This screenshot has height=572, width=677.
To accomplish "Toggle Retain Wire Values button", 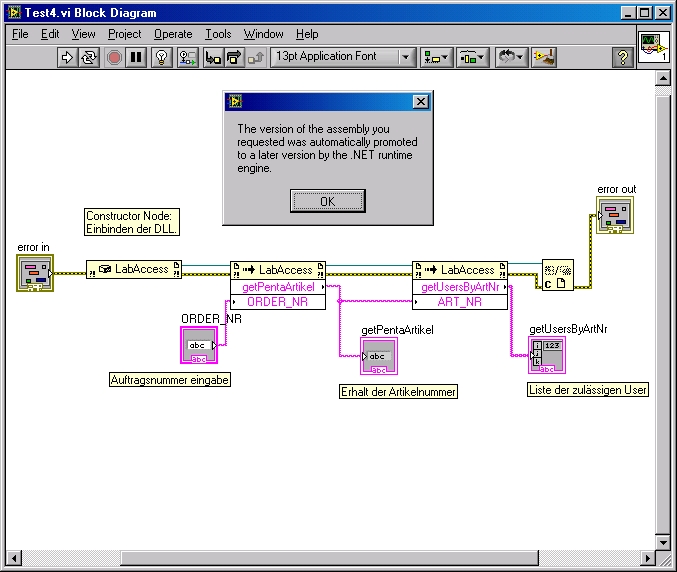I will [188, 57].
